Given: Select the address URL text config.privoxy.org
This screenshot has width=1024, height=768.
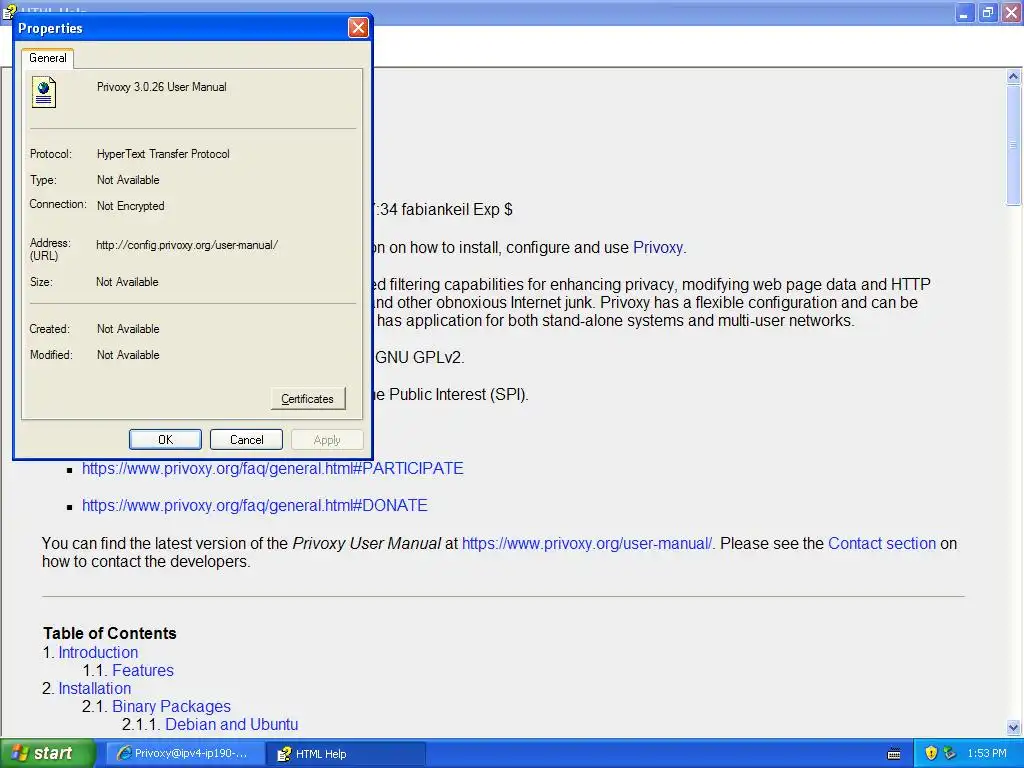Looking at the screenshot, I should point(187,245).
